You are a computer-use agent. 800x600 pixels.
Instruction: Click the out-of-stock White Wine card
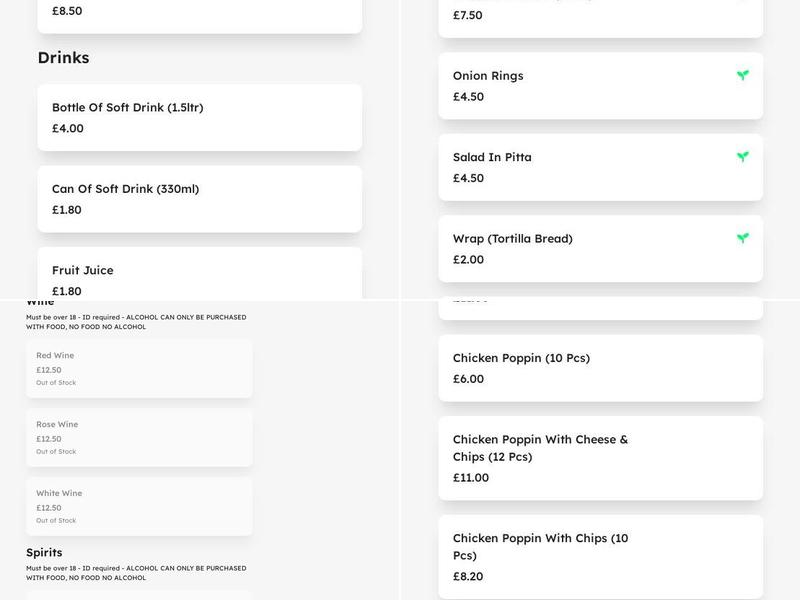137,506
